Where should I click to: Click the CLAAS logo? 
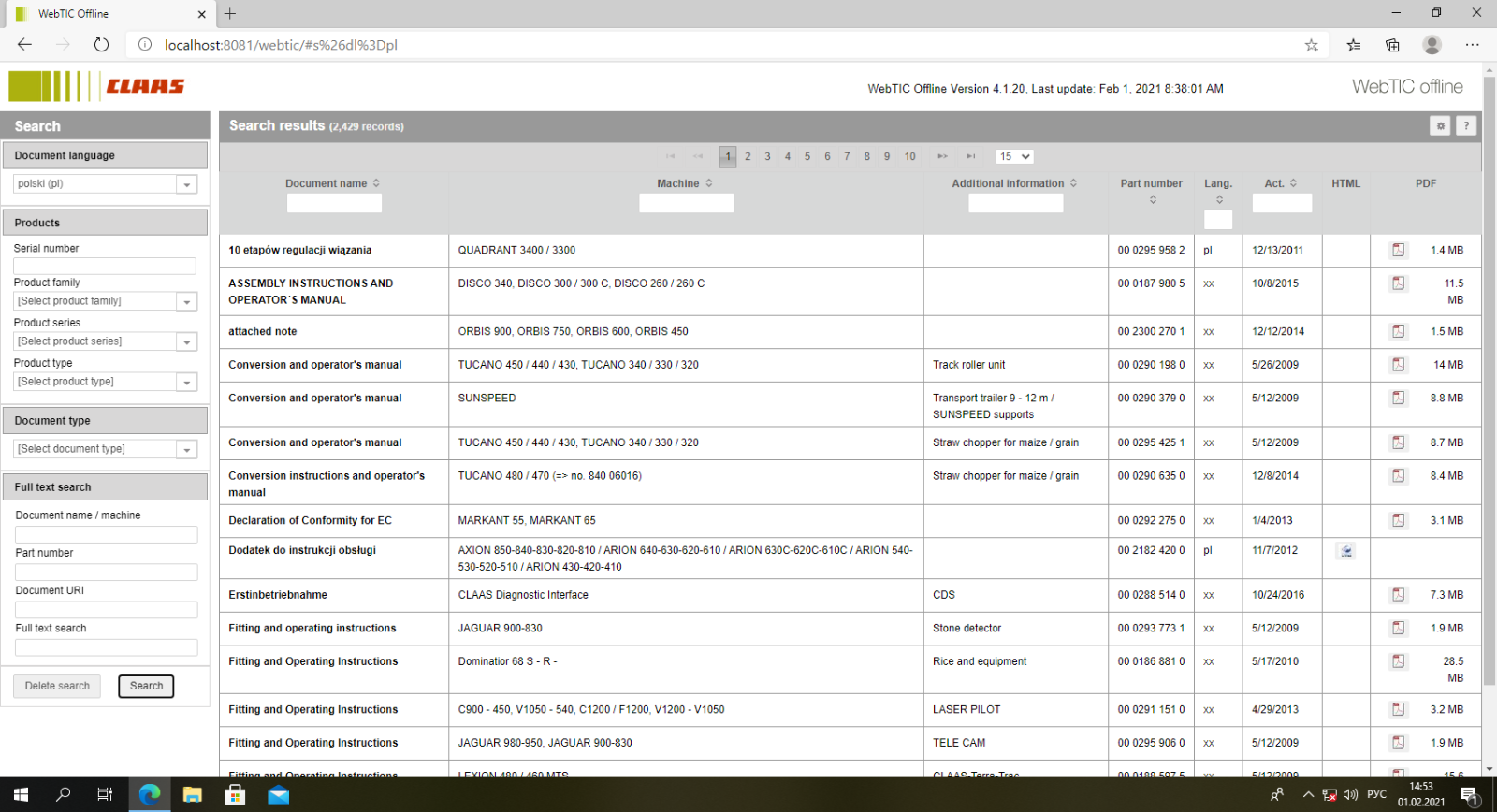[x=97, y=86]
